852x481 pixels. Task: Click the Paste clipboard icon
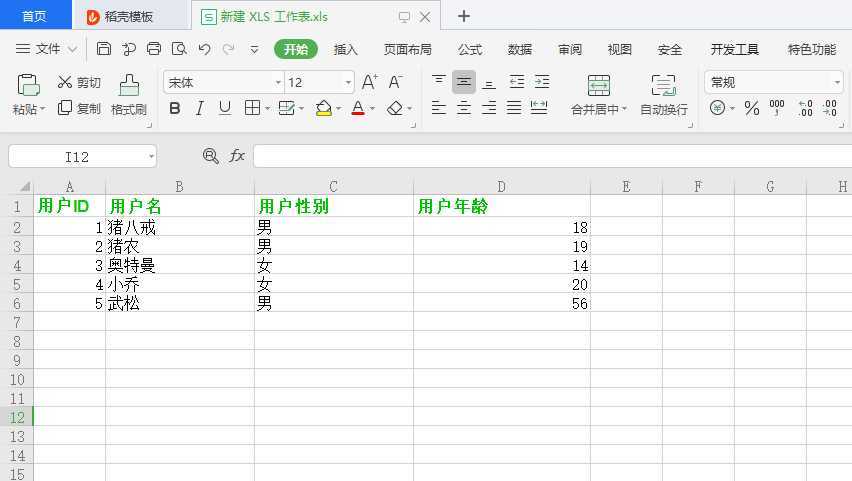(x=28, y=85)
